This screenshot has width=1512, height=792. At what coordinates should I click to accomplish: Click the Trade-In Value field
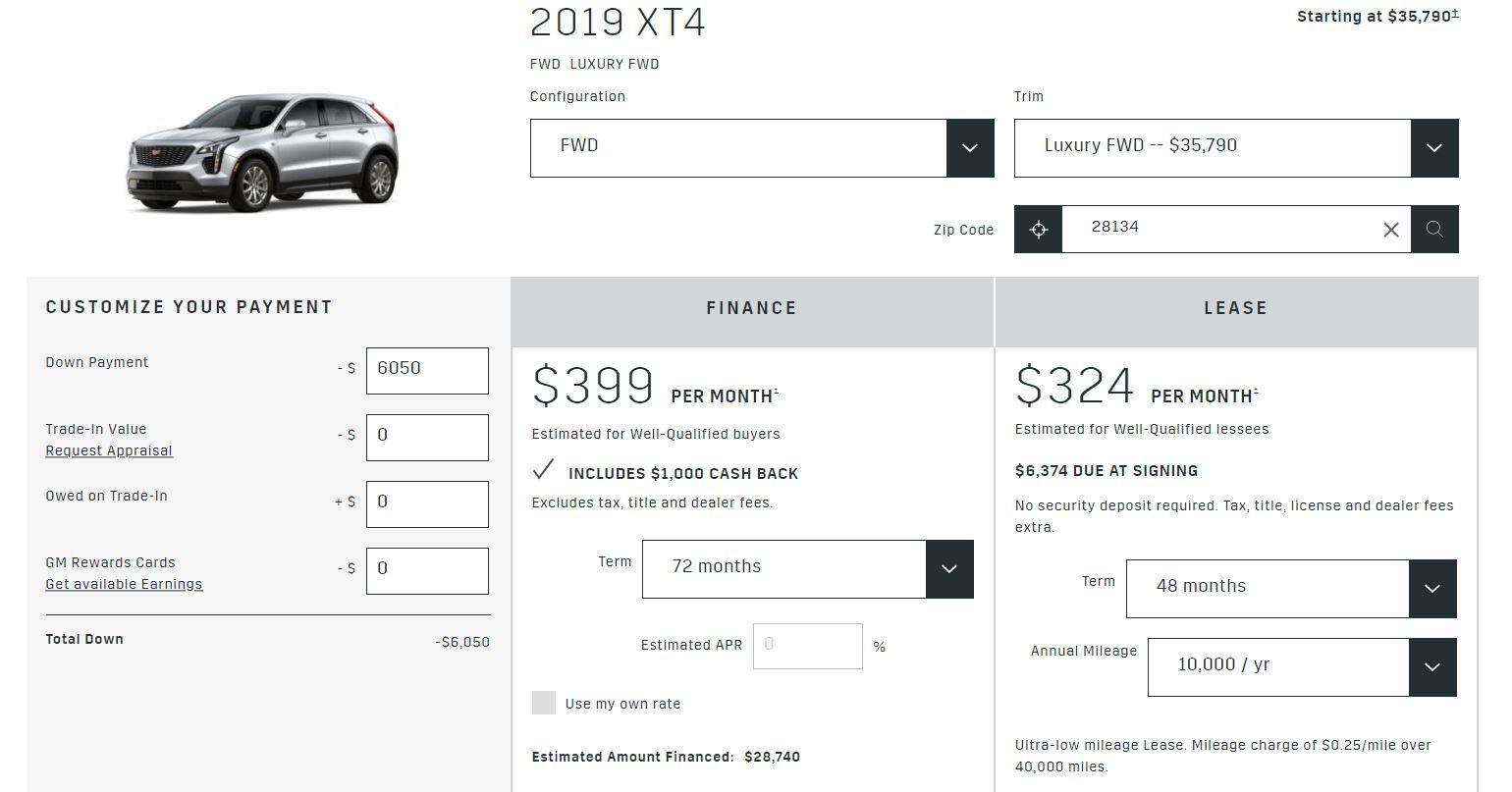(x=427, y=437)
